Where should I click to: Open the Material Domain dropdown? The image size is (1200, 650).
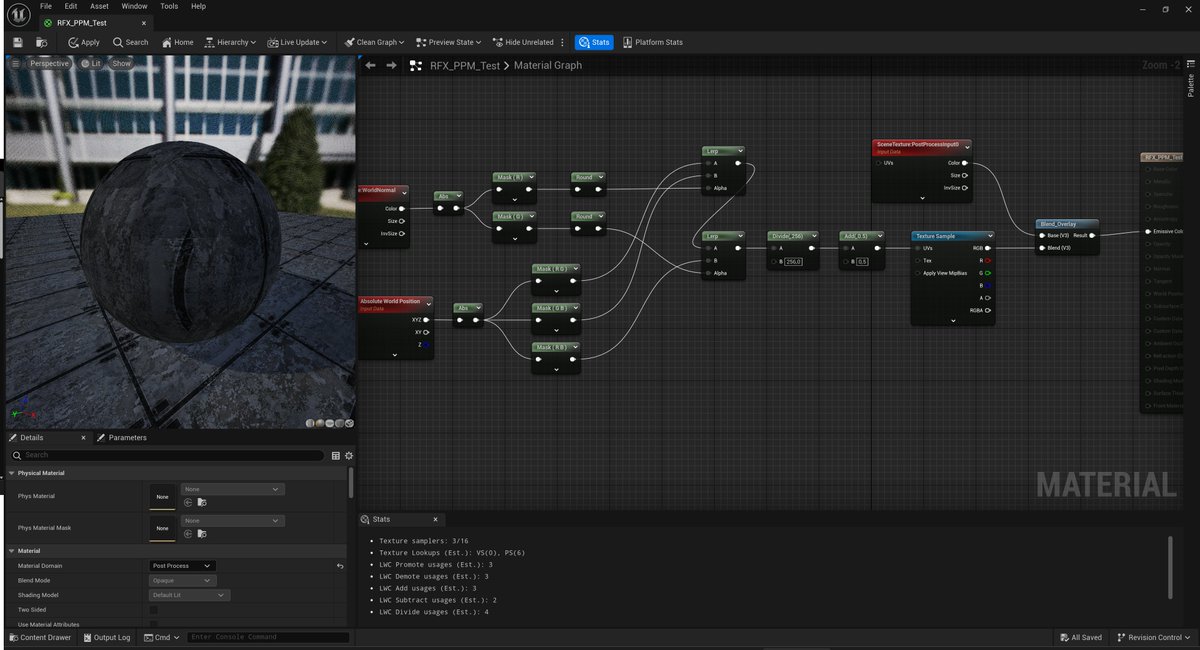[x=182, y=566]
